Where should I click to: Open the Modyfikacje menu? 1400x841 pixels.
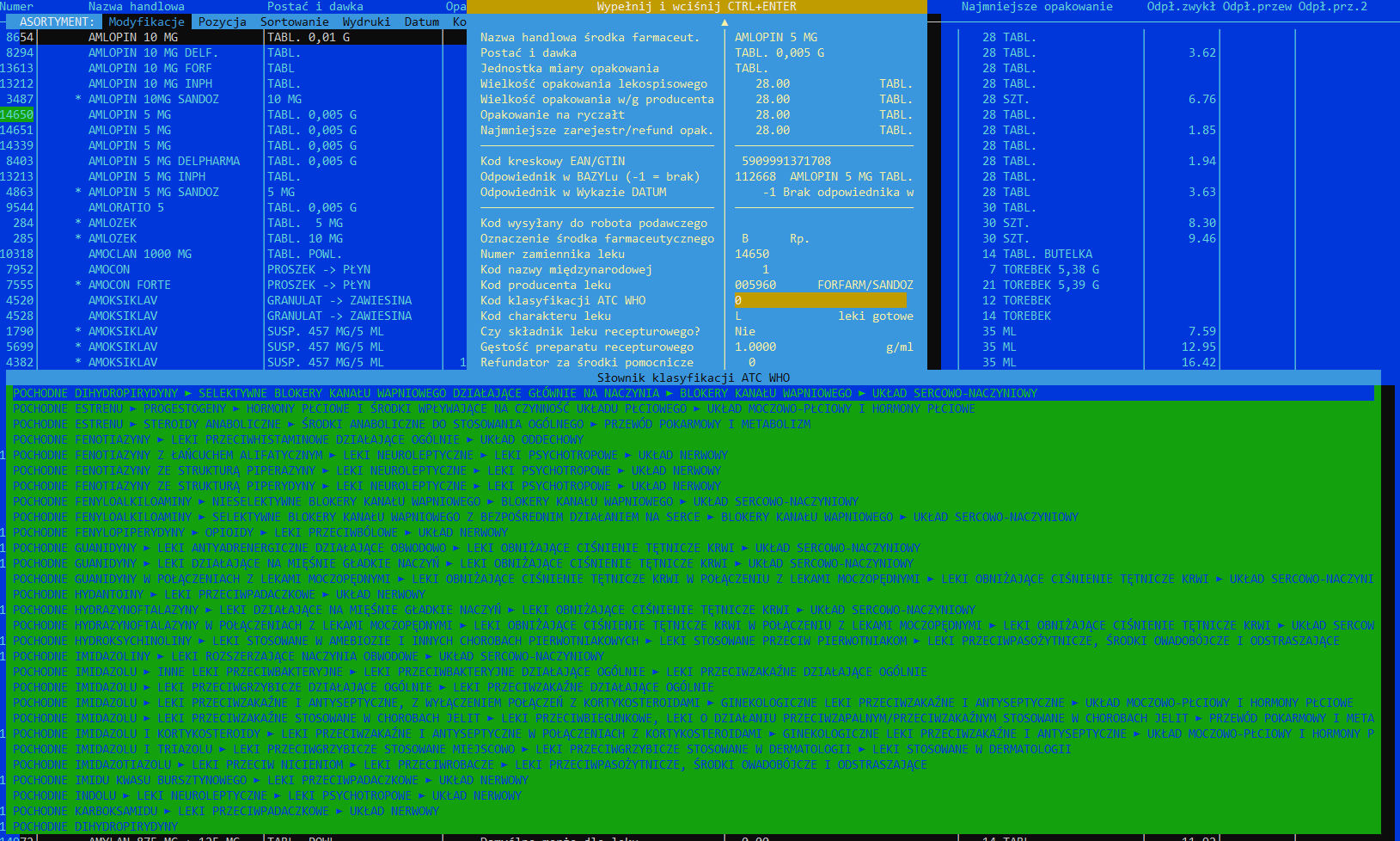(x=146, y=21)
